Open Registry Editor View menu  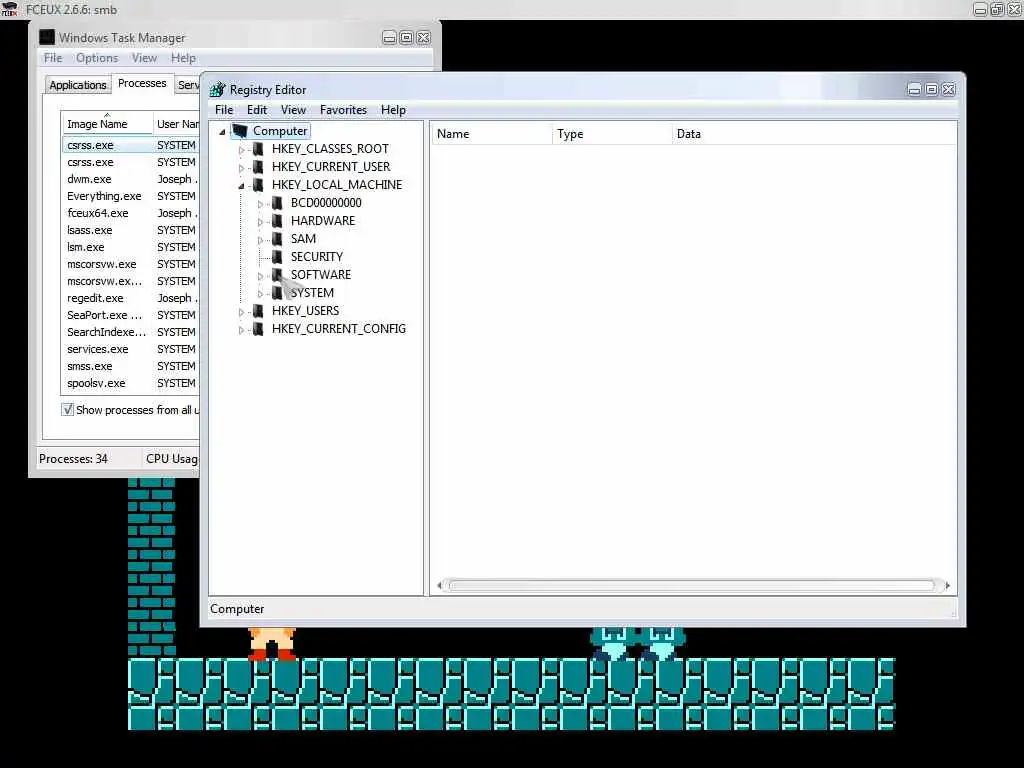click(x=293, y=110)
